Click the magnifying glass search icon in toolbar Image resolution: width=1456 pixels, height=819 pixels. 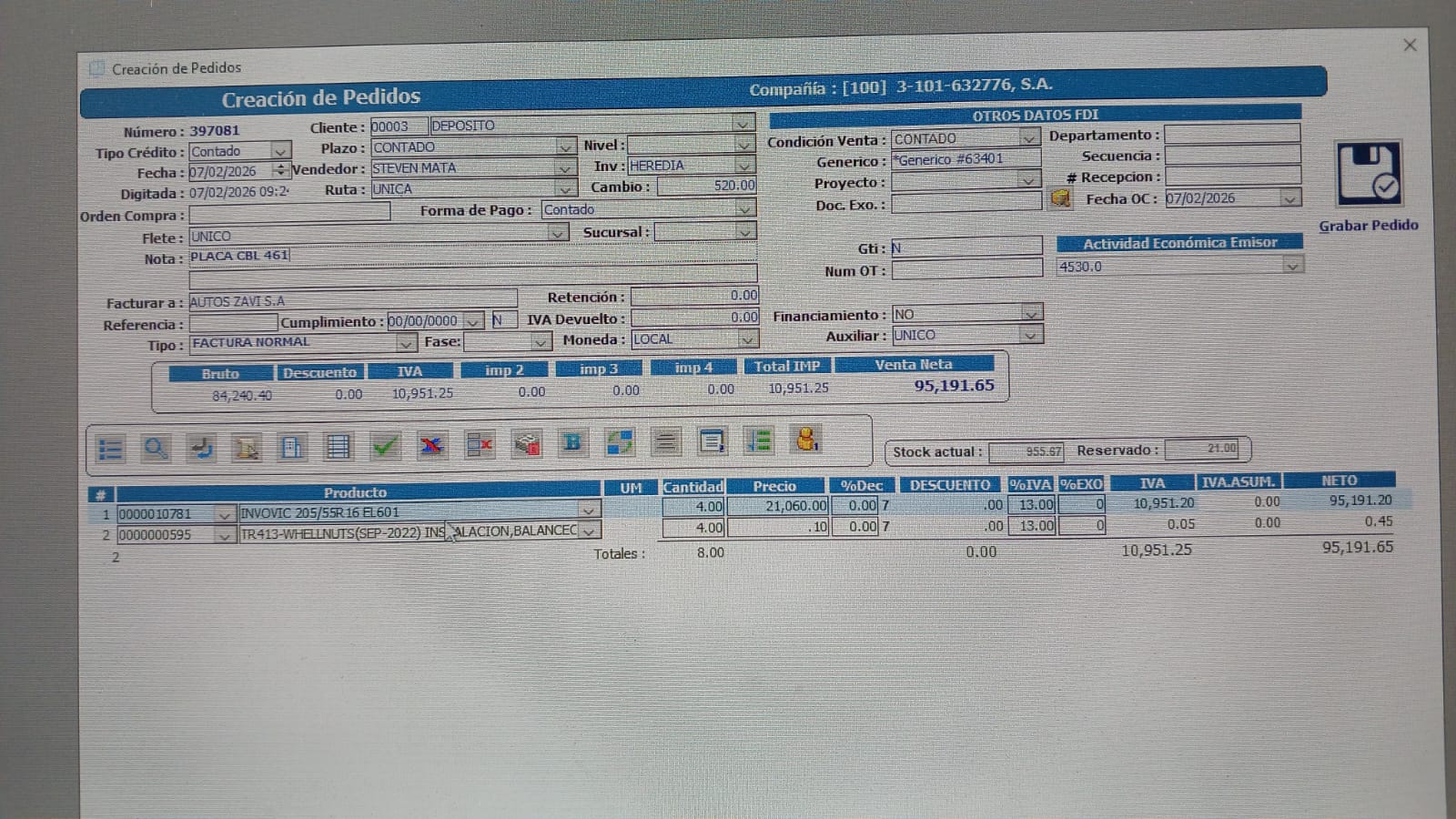coord(156,448)
